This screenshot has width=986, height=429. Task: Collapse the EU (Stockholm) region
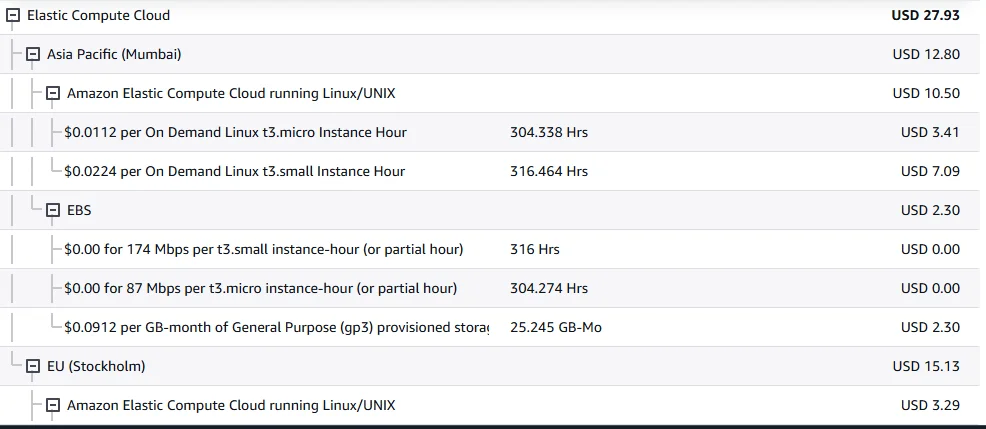coord(33,367)
